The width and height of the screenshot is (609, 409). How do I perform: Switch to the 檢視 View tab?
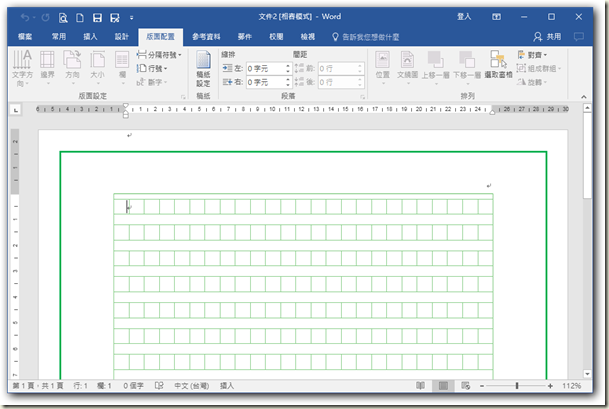pos(308,37)
